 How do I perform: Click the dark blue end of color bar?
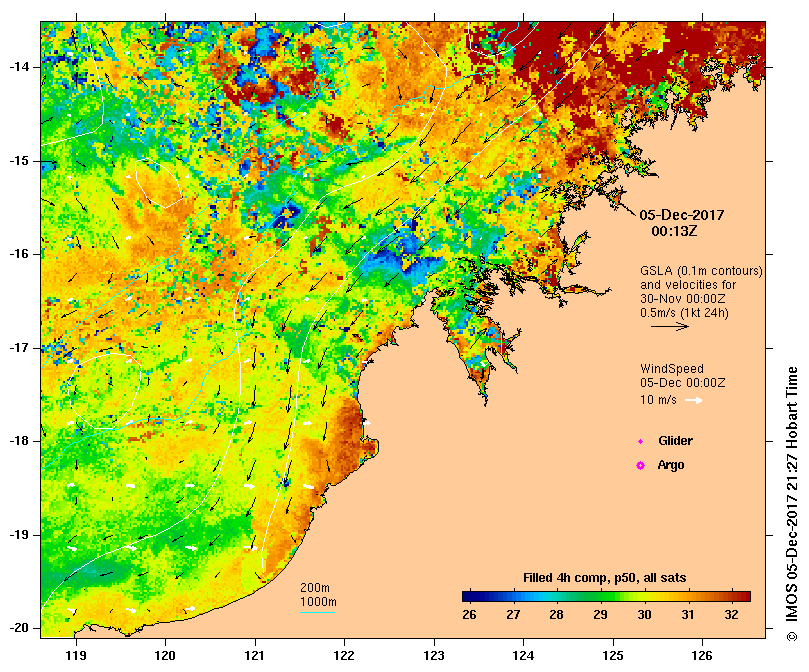467,597
